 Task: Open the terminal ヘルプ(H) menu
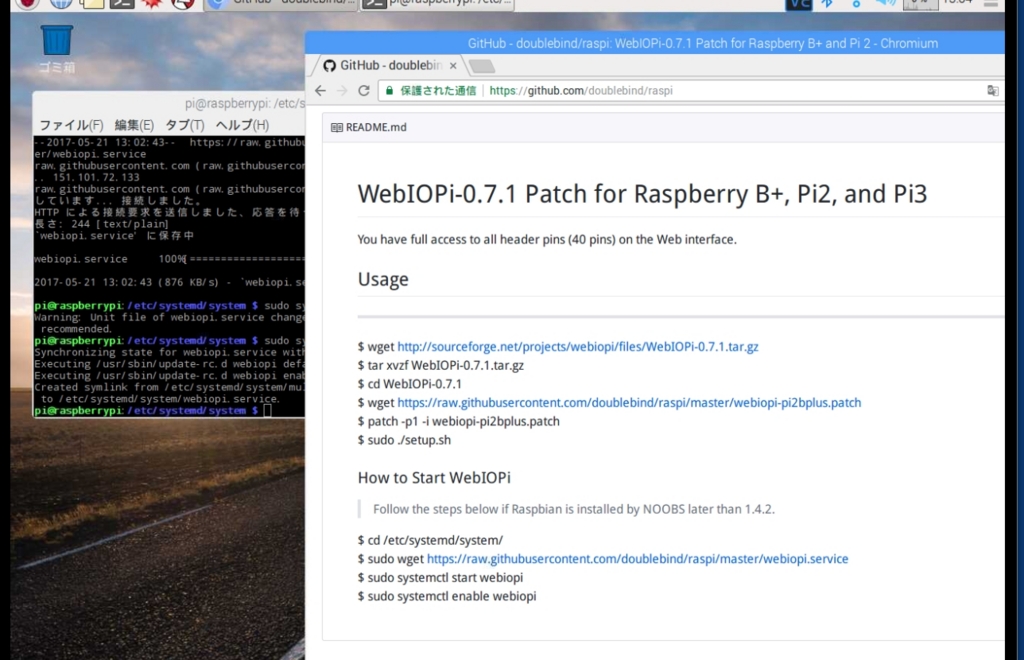coord(242,125)
